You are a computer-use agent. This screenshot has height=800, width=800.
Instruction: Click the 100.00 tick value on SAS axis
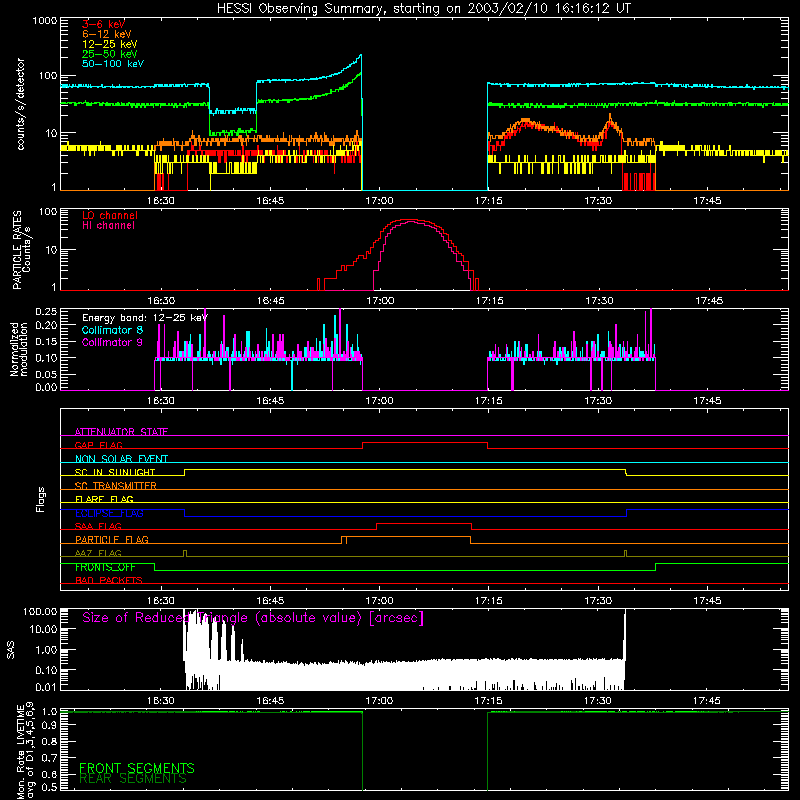pyautogui.click(x=40, y=611)
